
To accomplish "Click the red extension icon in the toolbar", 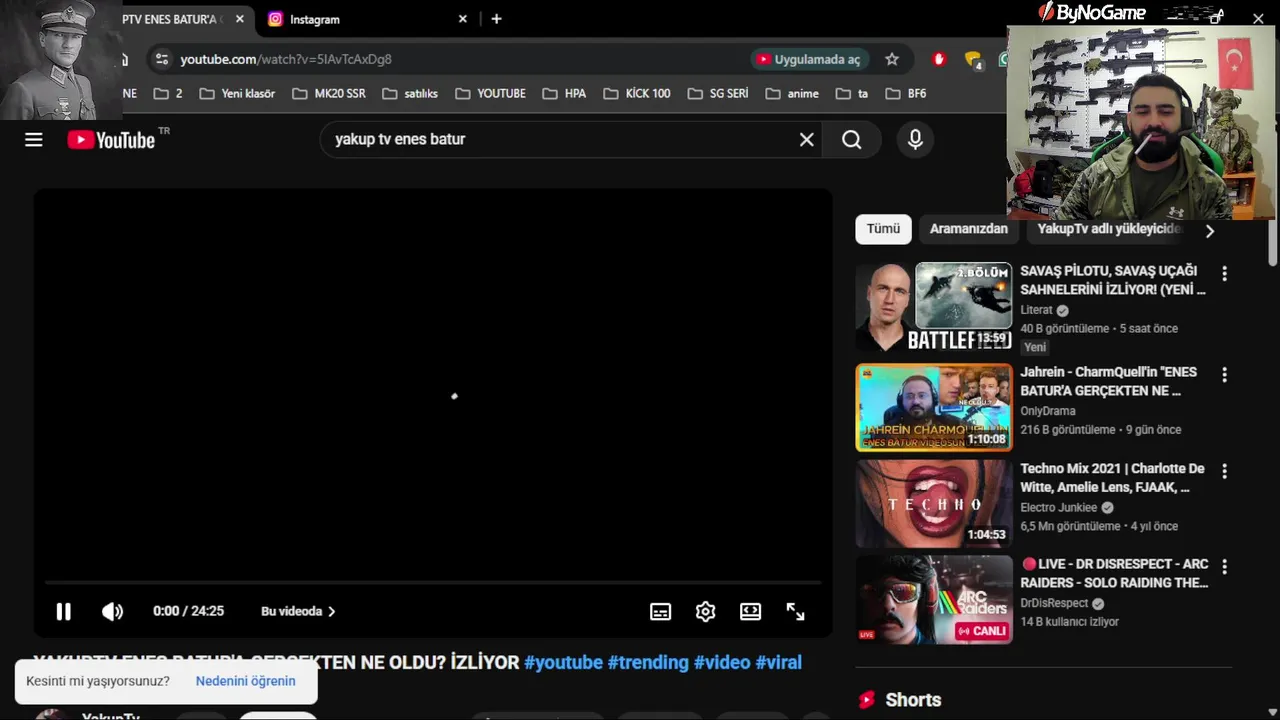I will click(x=938, y=59).
